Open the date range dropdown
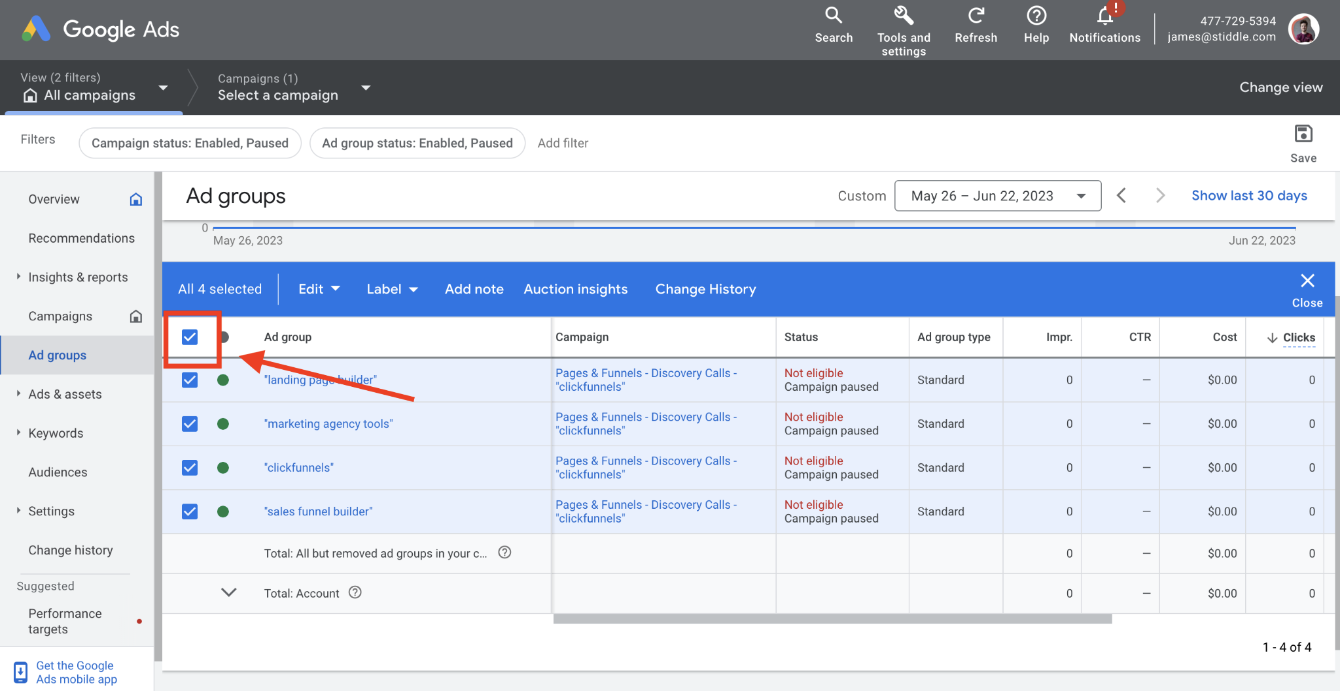Screen dimensions: 1340x694 pyautogui.click(x=997, y=196)
